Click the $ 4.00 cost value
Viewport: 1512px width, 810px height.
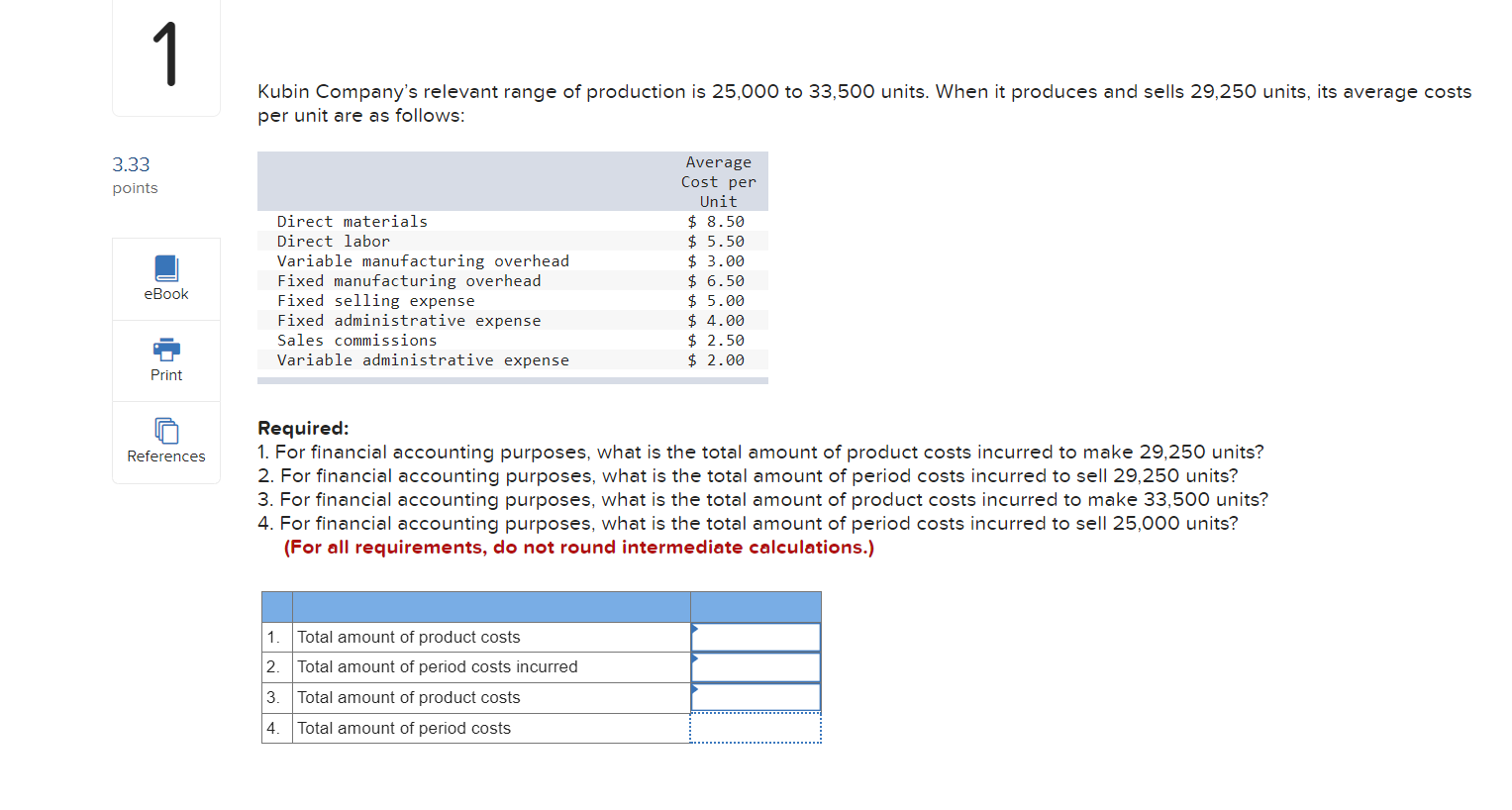click(716, 321)
